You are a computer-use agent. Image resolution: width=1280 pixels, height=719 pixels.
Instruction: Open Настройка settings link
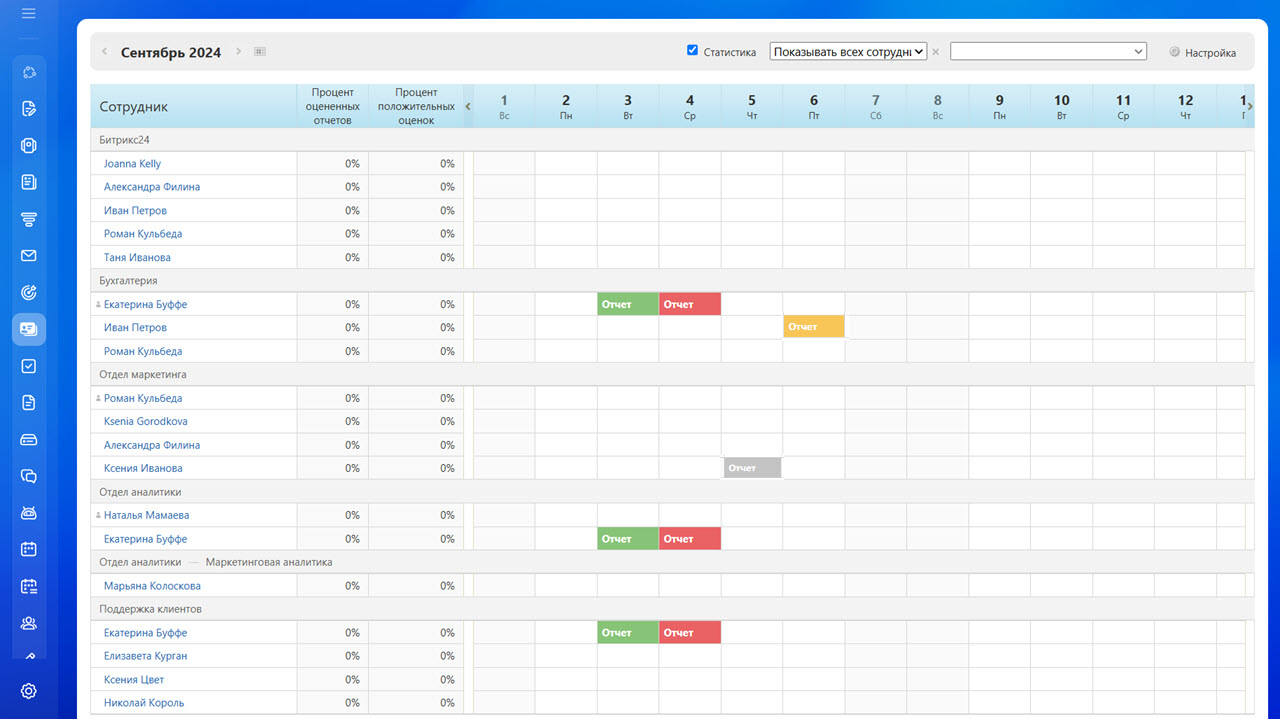coord(1209,53)
